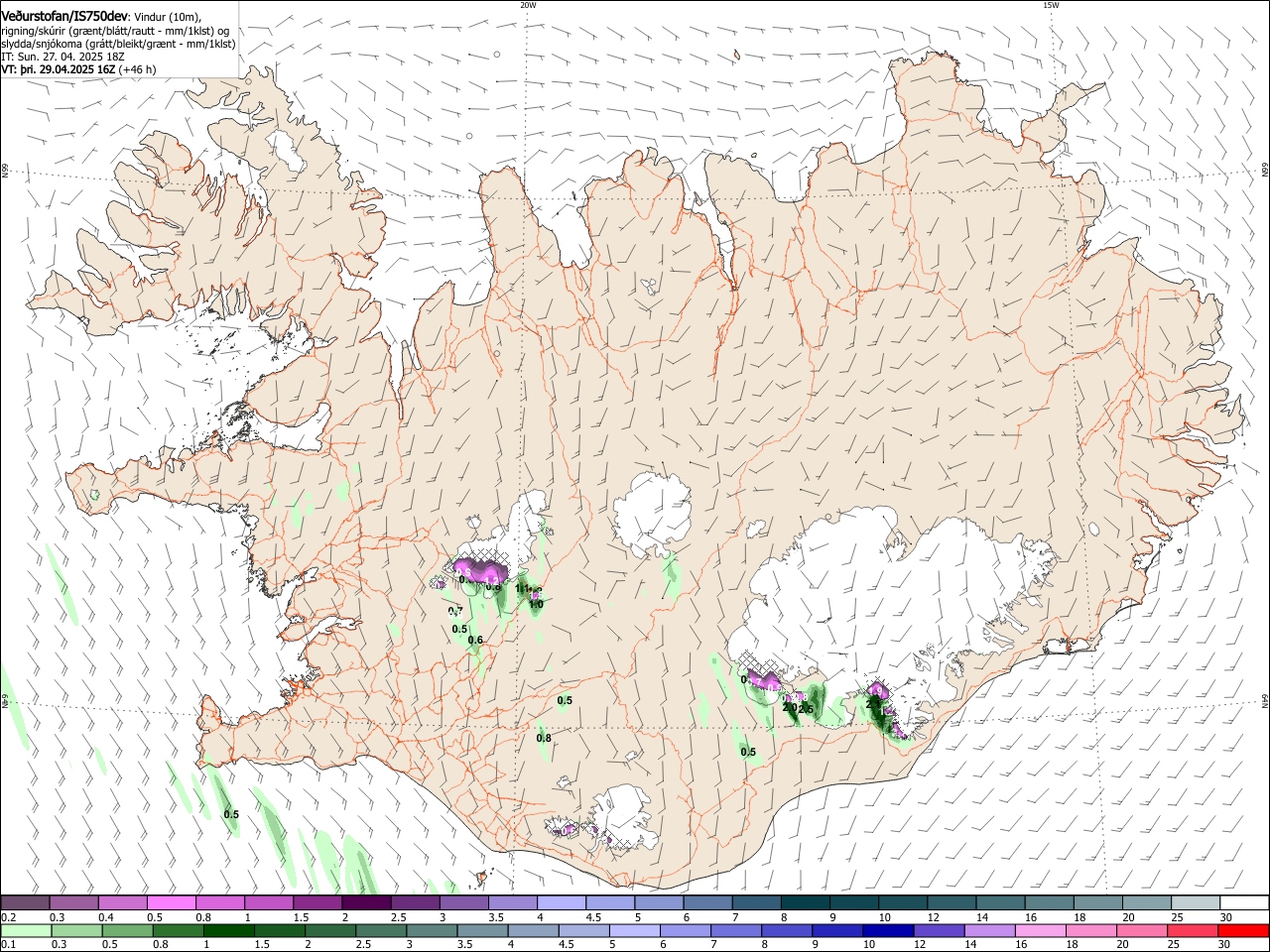Pick the periwinkle rain swatch at 6–7
This screenshot has height=952, width=1270.
tap(685, 931)
